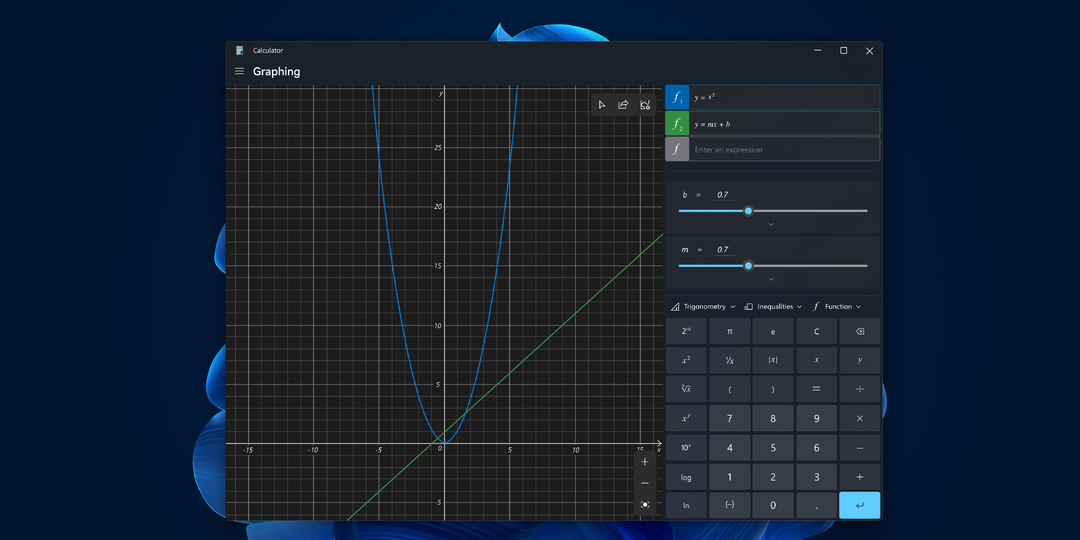Click the x to the power y key
The width and height of the screenshot is (1080, 540).
(x=686, y=418)
